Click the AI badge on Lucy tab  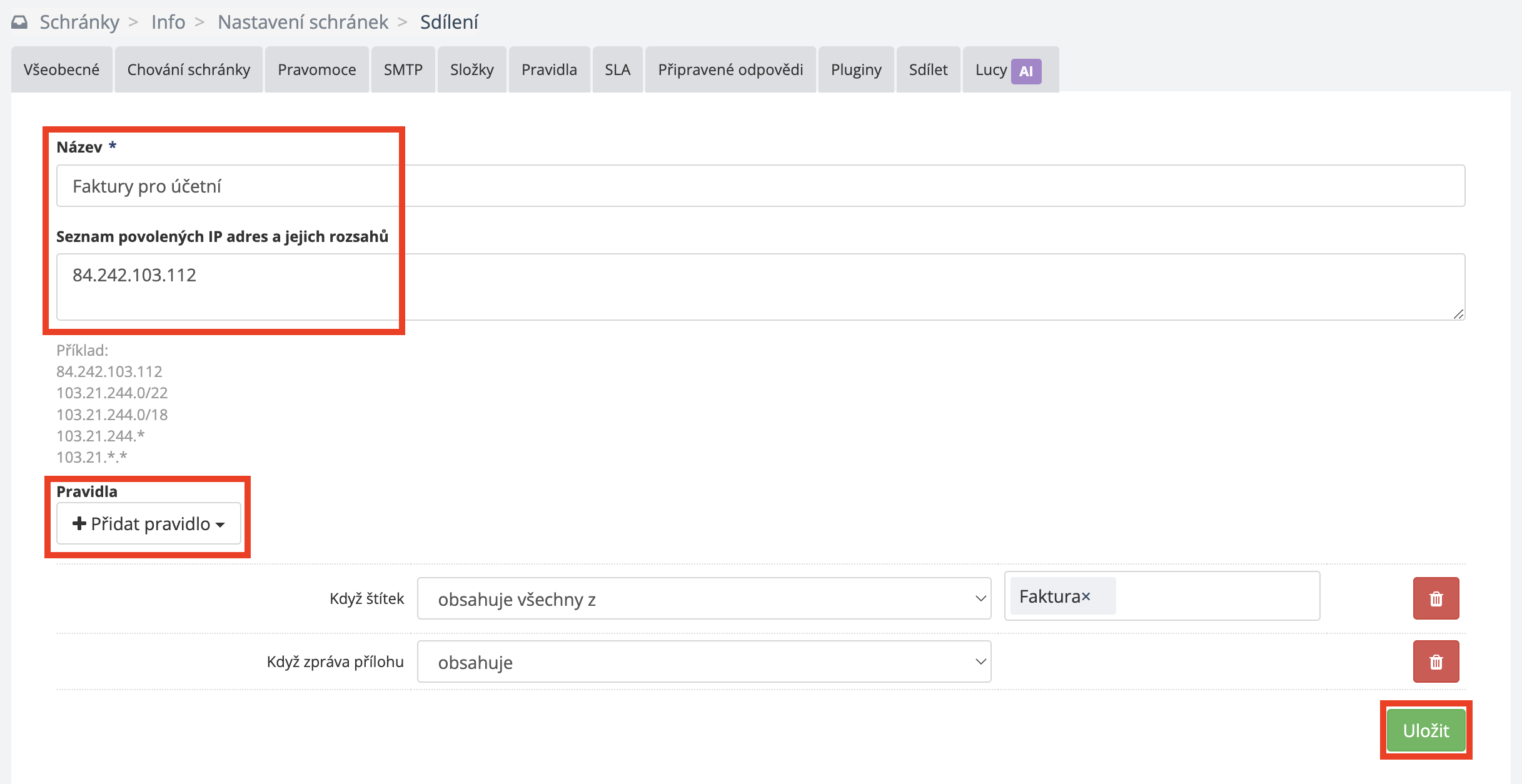[x=1026, y=71]
